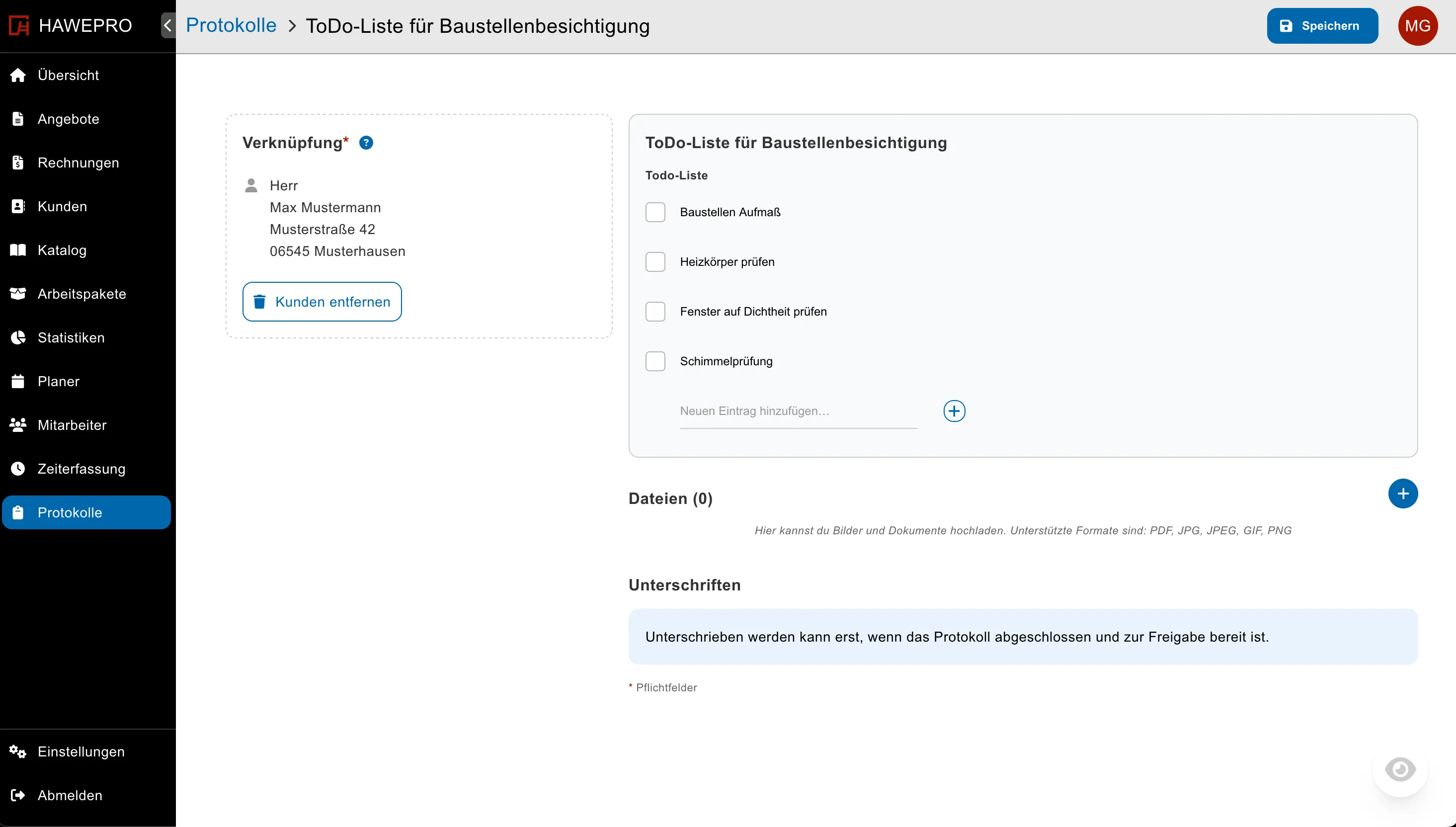1456x827 pixels.
Task: Enable Fenster auf Dichtheit prüfen checkbox
Action: coord(655,311)
